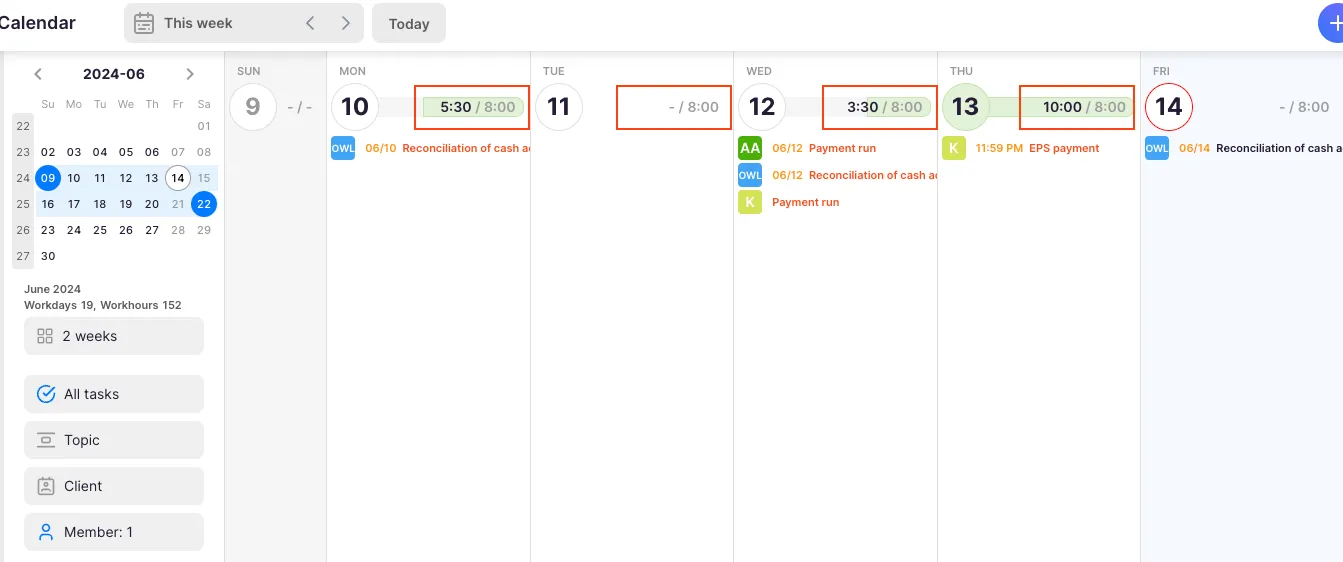Toggle the All tasks filter

coord(114,394)
